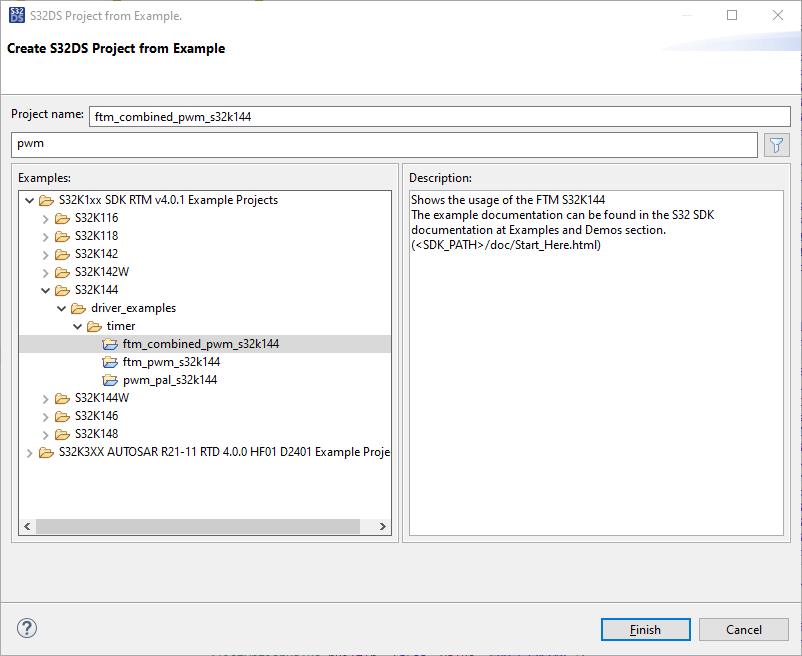The width and height of the screenshot is (802, 656).
Task: Click the S32K1xx SDK root folder icon
Action: click(x=46, y=199)
